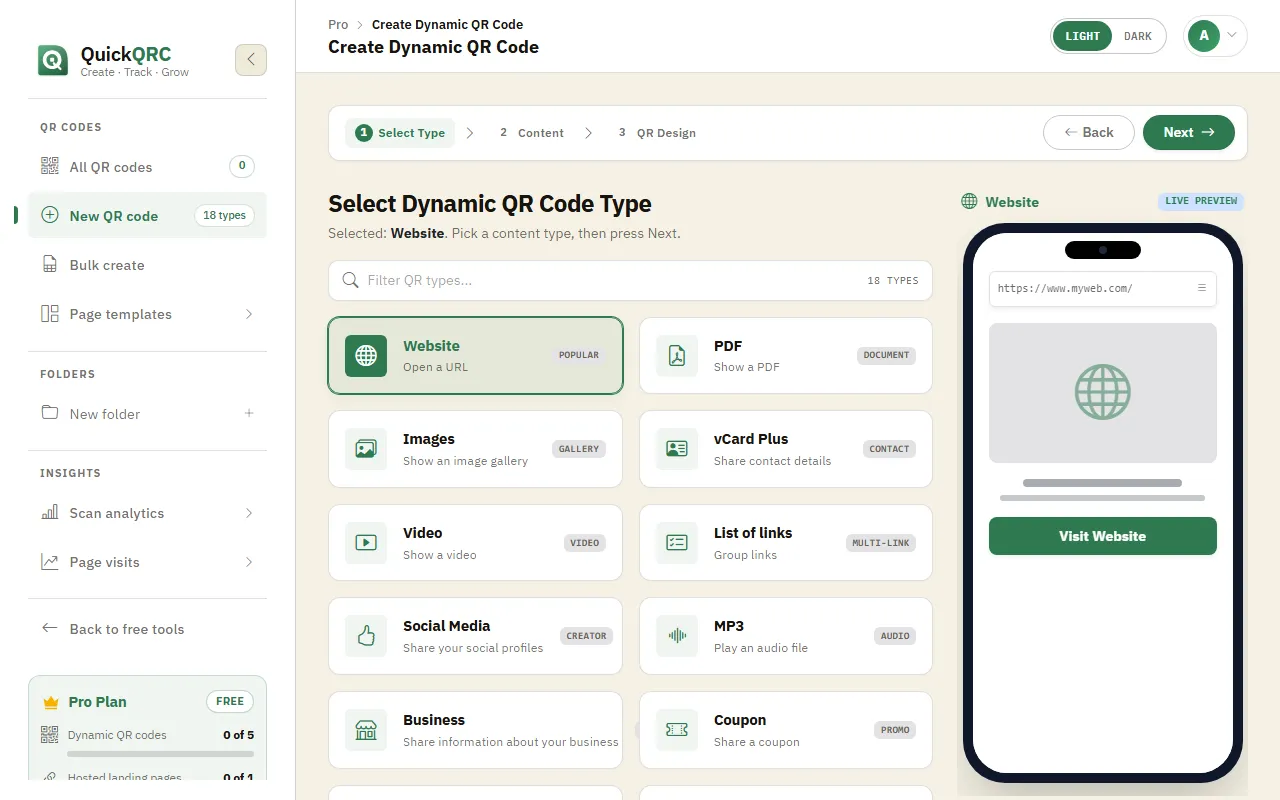Click the search magnifier icon
The width and height of the screenshot is (1280, 800).
point(351,281)
